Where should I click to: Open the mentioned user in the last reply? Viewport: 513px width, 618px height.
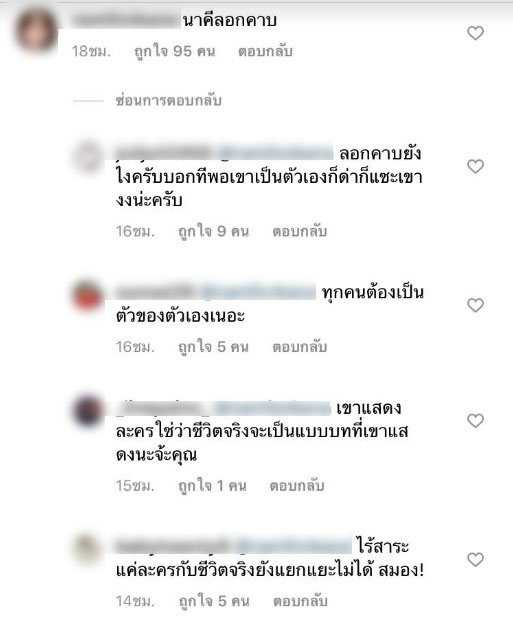click(x=293, y=546)
